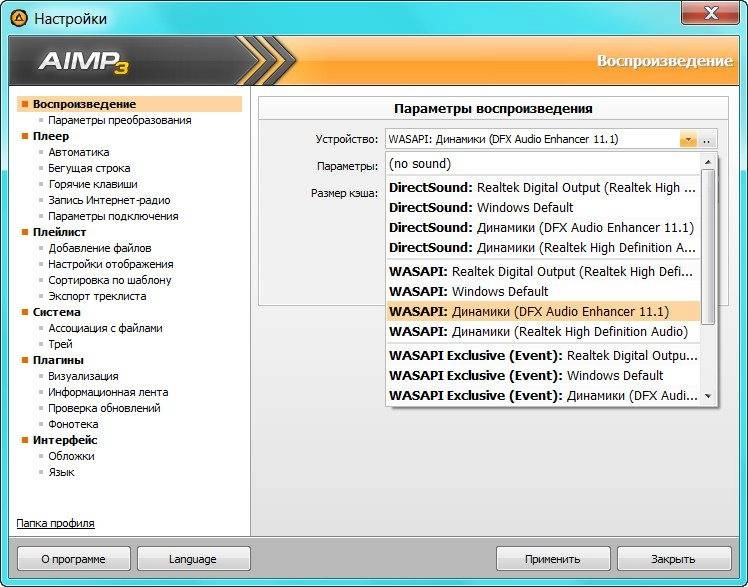Viewport: 748px width, 587px height.
Task: Close settings with Закрыть button
Action: click(674, 559)
